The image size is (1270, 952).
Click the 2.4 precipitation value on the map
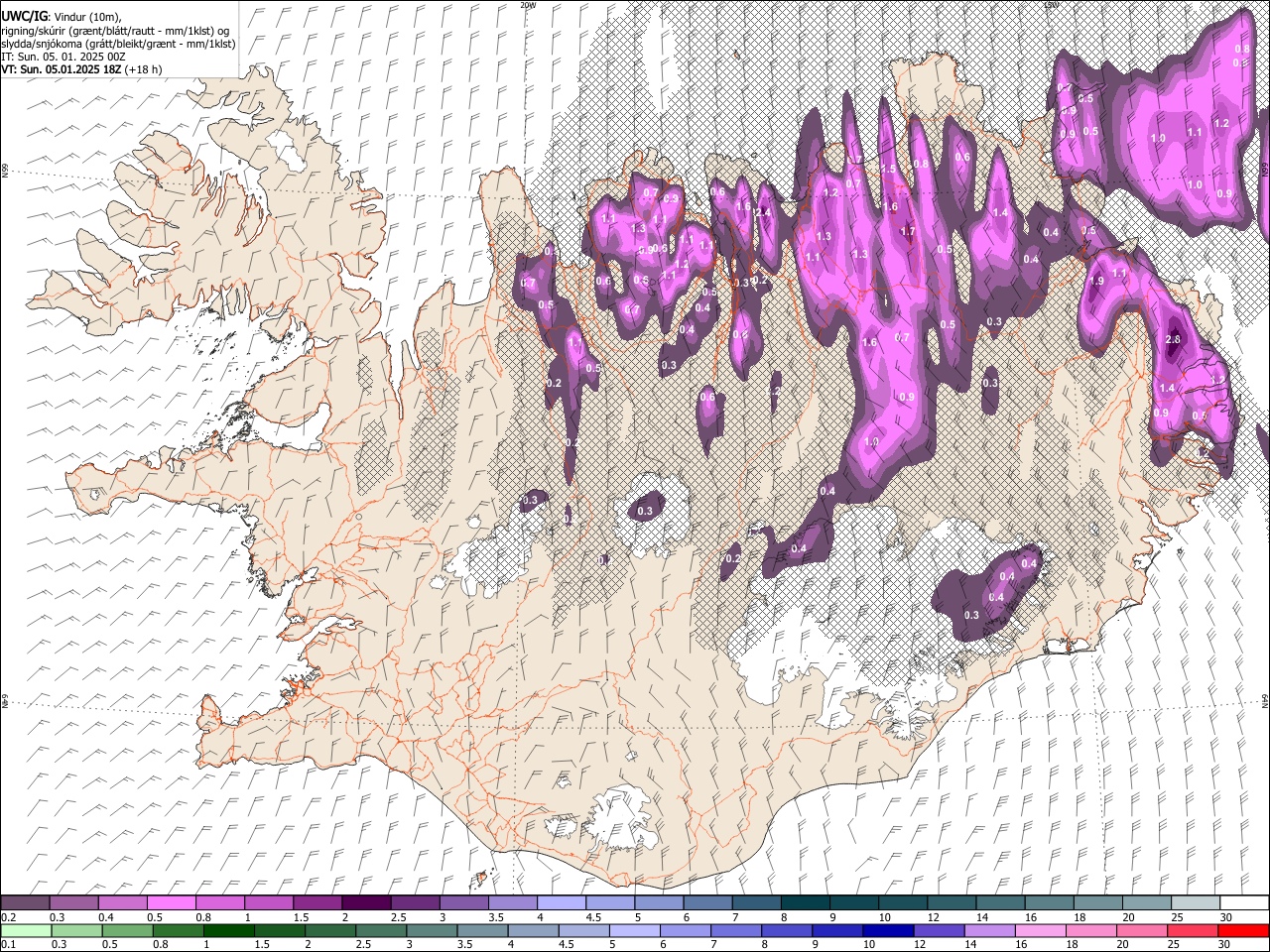(x=763, y=212)
